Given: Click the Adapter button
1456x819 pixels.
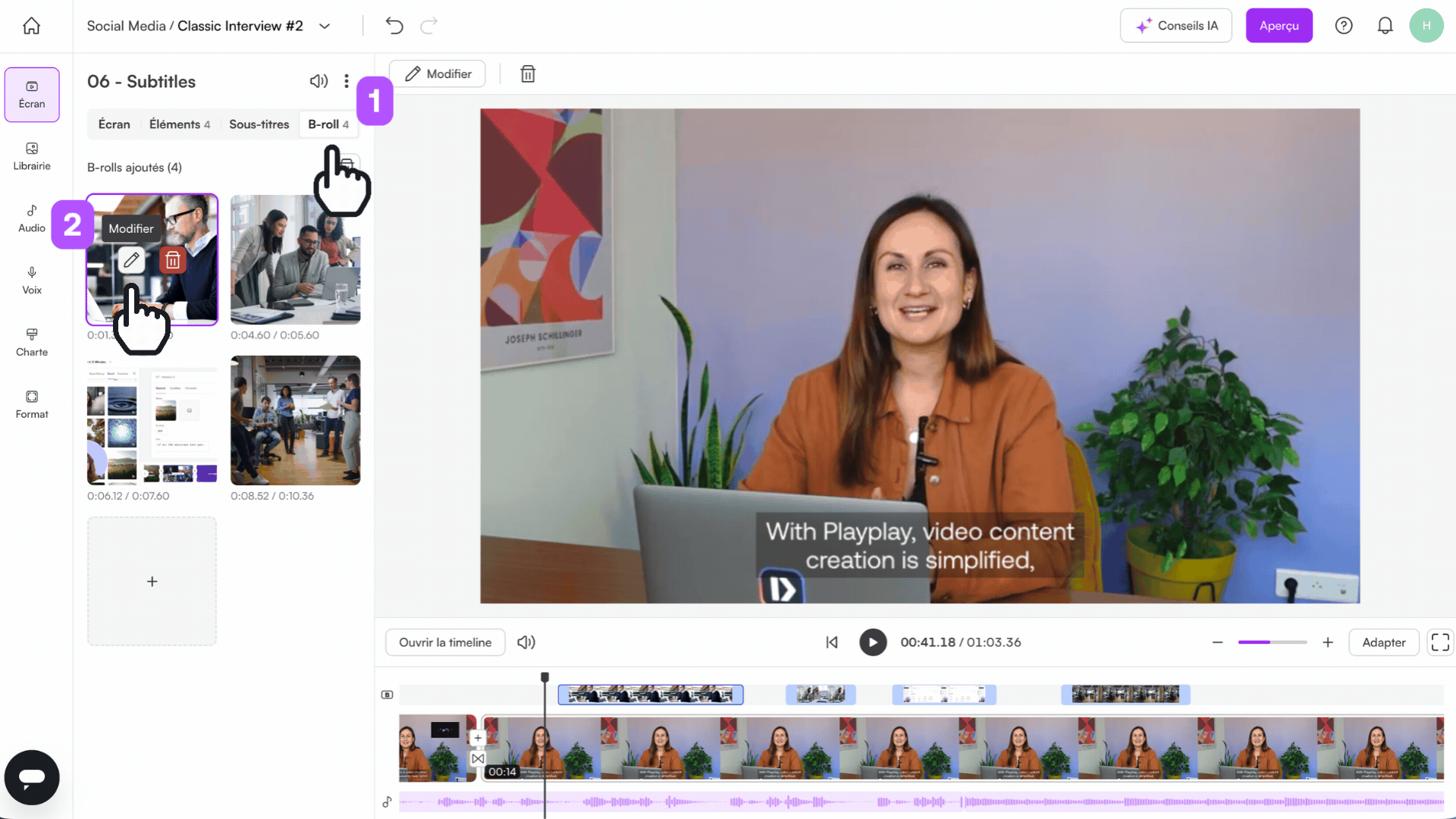Looking at the screenshot, I should (x=1384, y=642).
